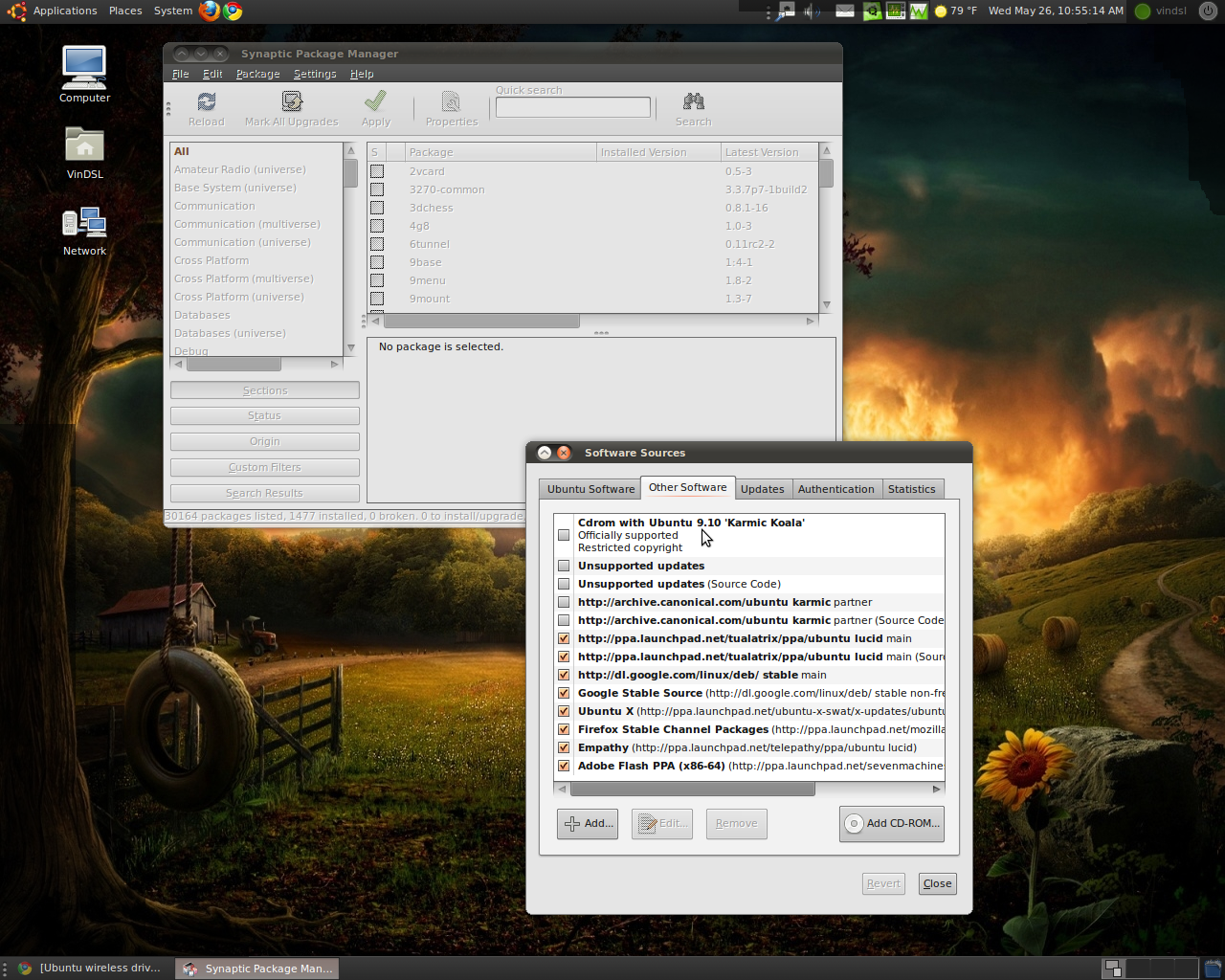Open Search using the binoculars icon
Image resolution: width=1225 pixels, height=980 pixels.
[692, 108]
